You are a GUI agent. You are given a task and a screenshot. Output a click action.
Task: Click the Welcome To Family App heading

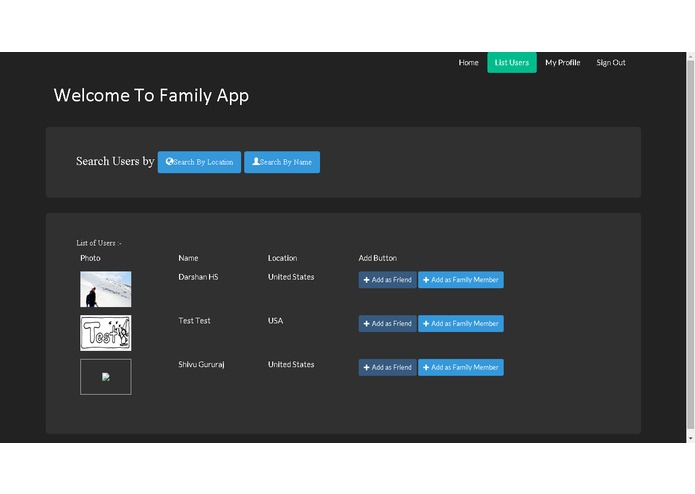pos(151,96)
